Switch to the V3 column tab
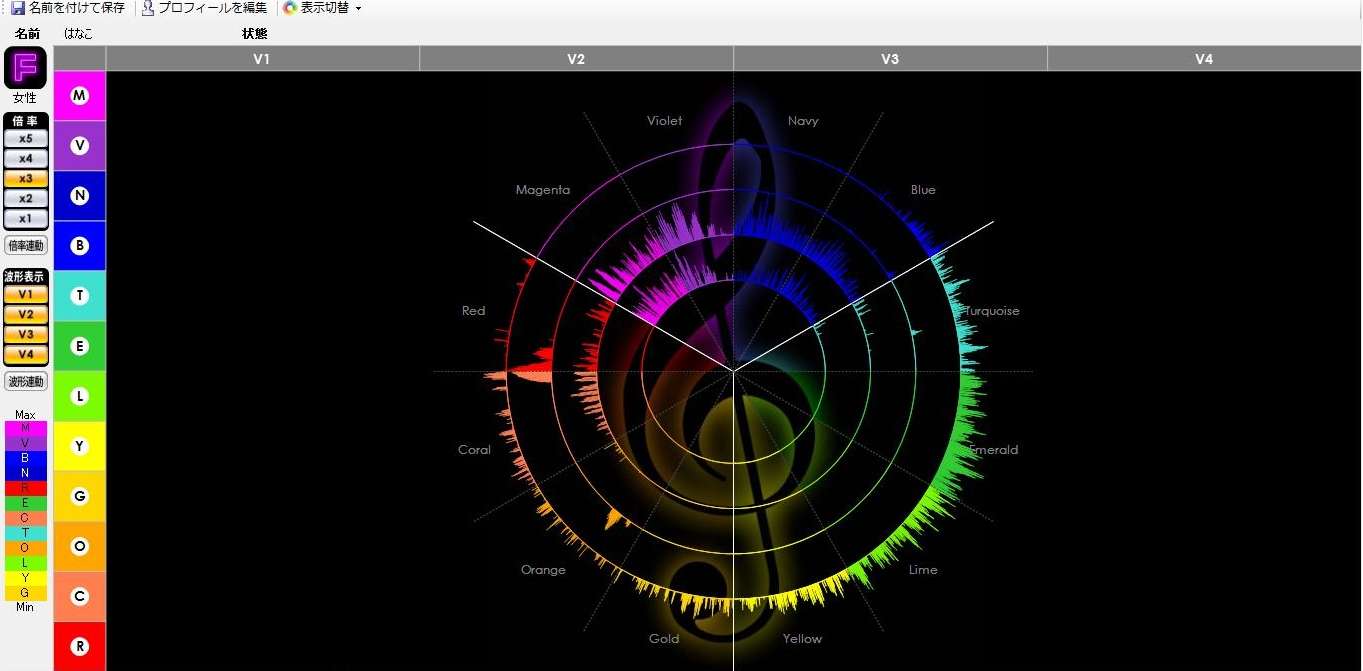Viewport: 1363px width, 671px height. (890, 59)
